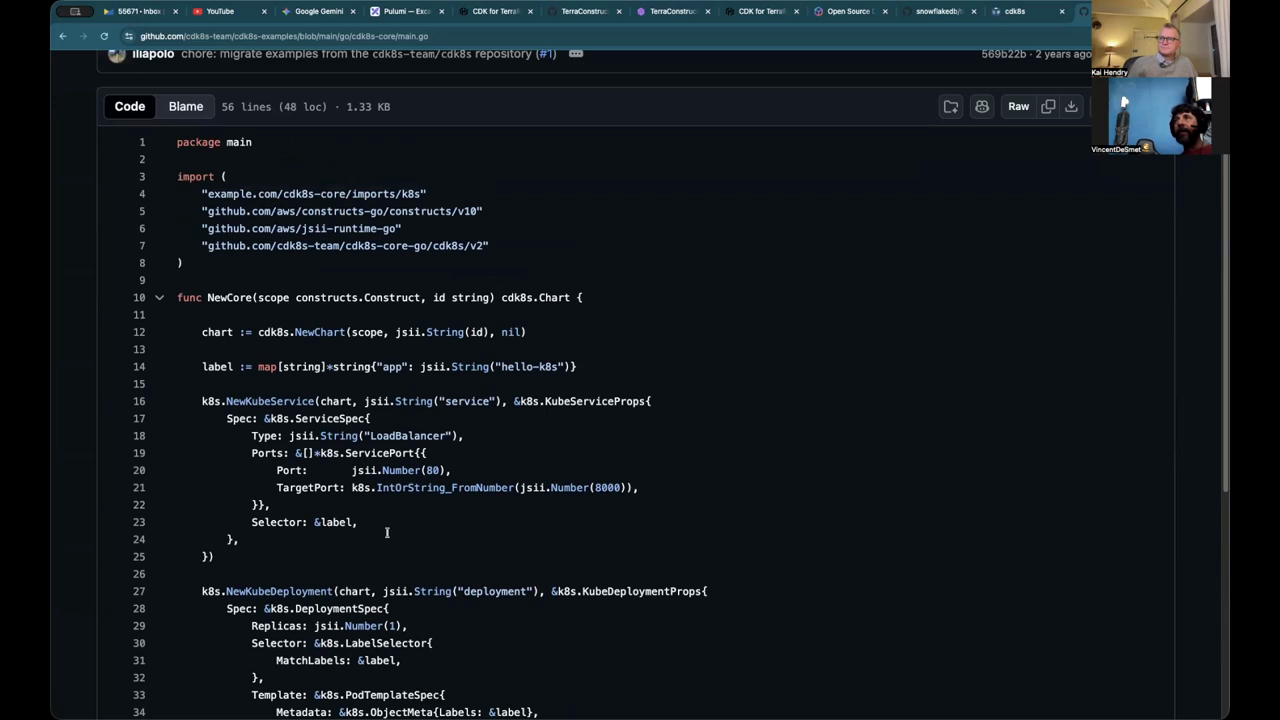Download the raw file
The height and width of the screenshot is (720, 1280).
click(1071, 107)
